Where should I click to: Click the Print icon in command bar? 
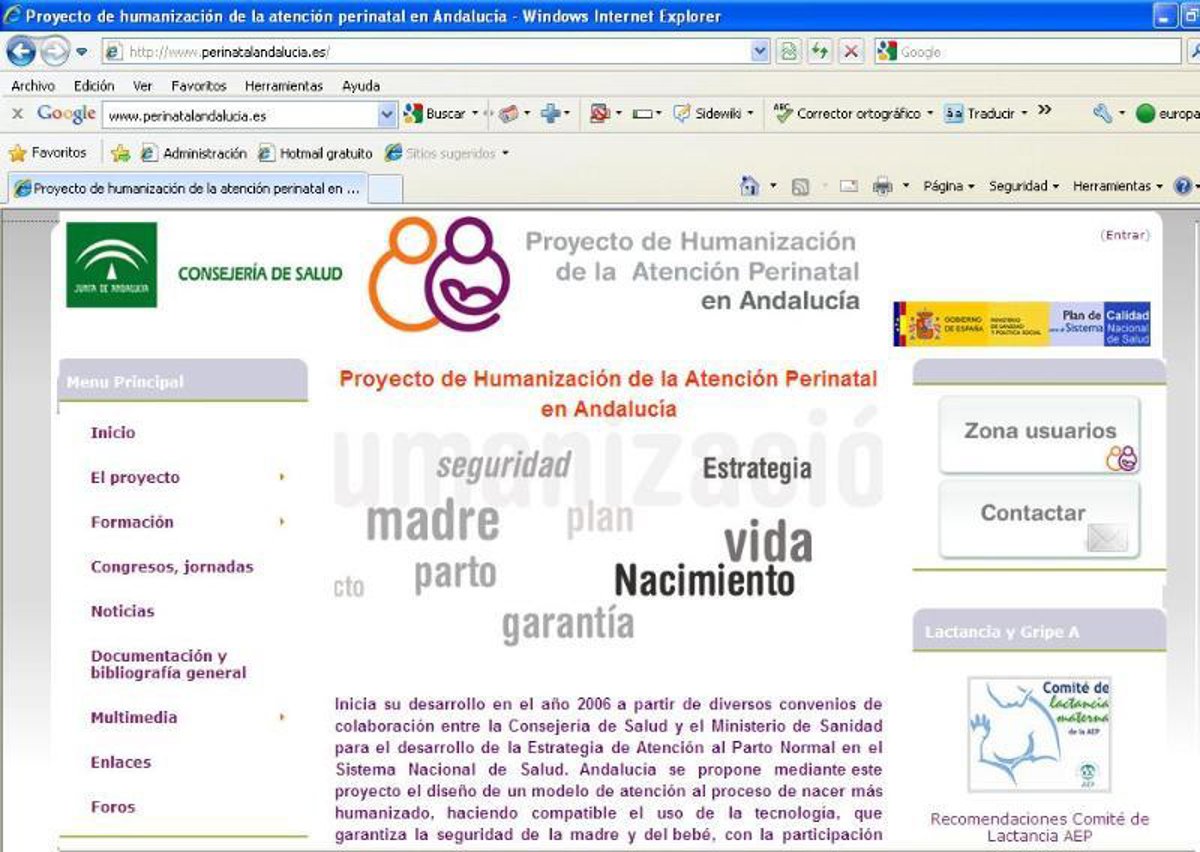point(882,186)
